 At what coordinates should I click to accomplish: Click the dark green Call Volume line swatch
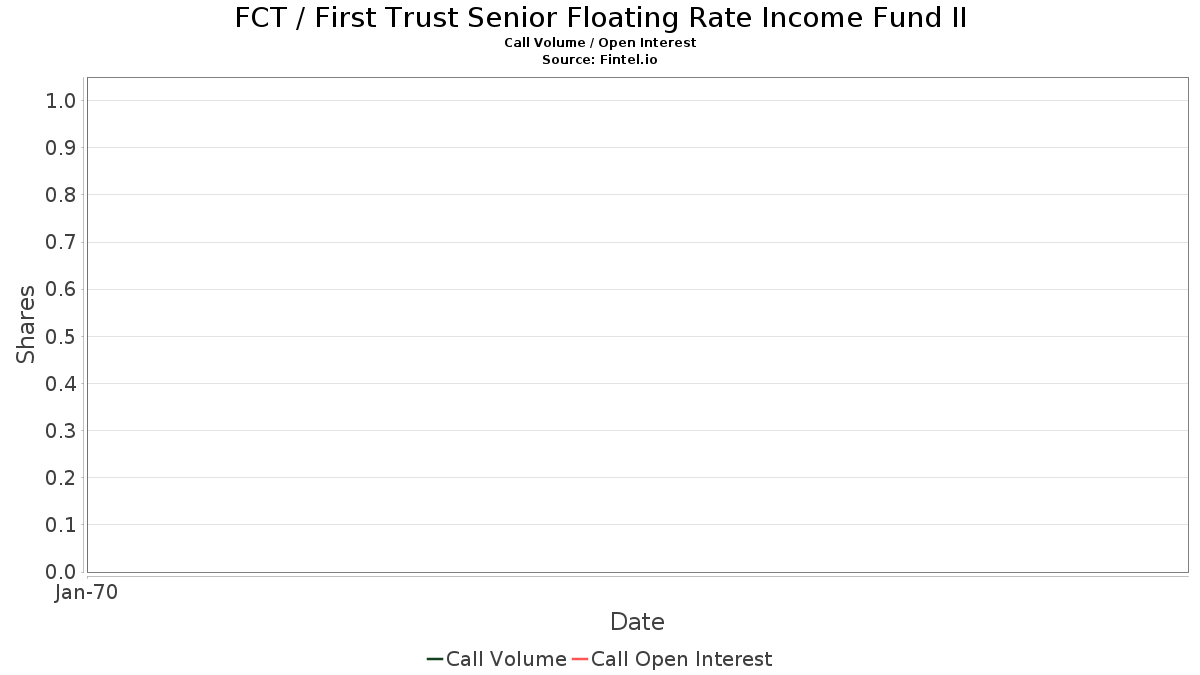(x=435, y=659)
